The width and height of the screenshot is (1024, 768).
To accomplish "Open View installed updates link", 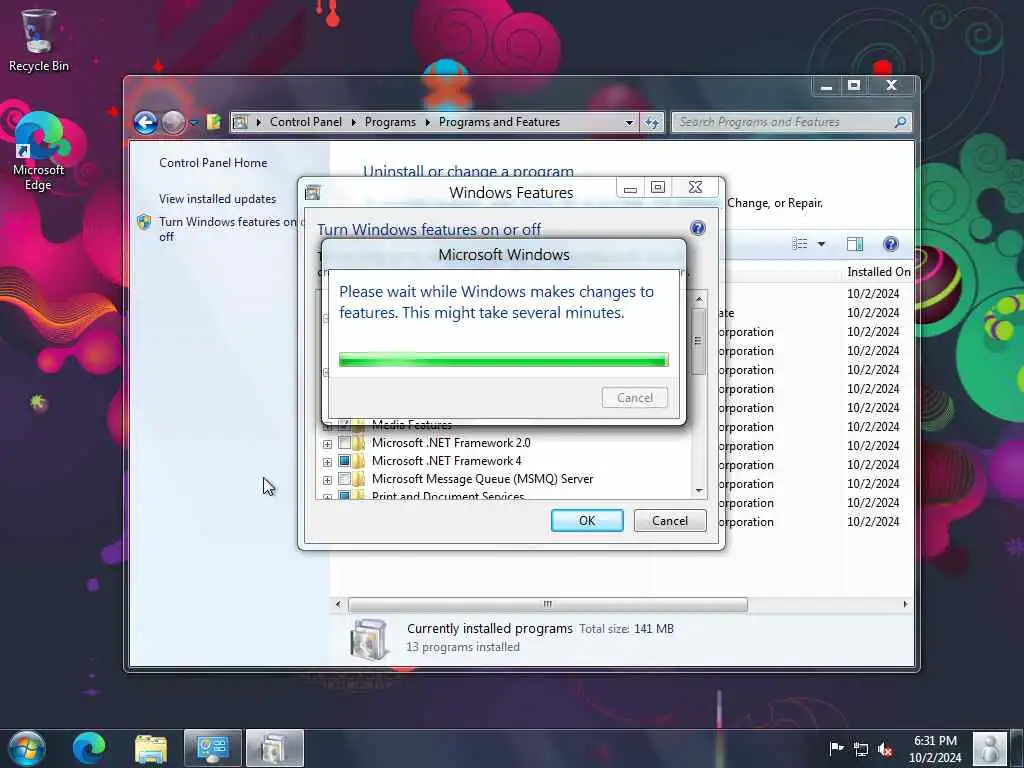I will click(217, 199).
